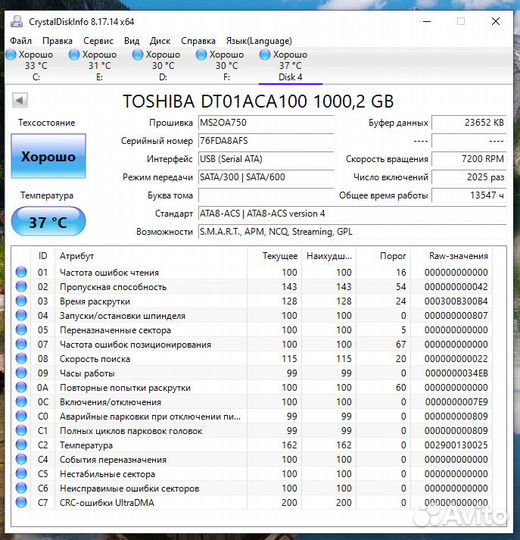The width and height of the screenshot is (520, 540).
Task: Click status orb for Включения/отключения
Action: [x=21, y=402]
